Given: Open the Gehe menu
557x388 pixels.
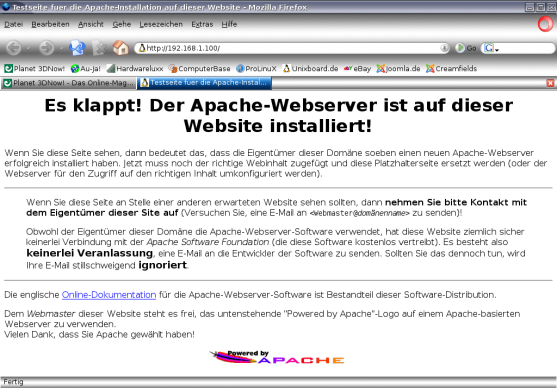Looking at the screenshot, I should click(121, 24).
